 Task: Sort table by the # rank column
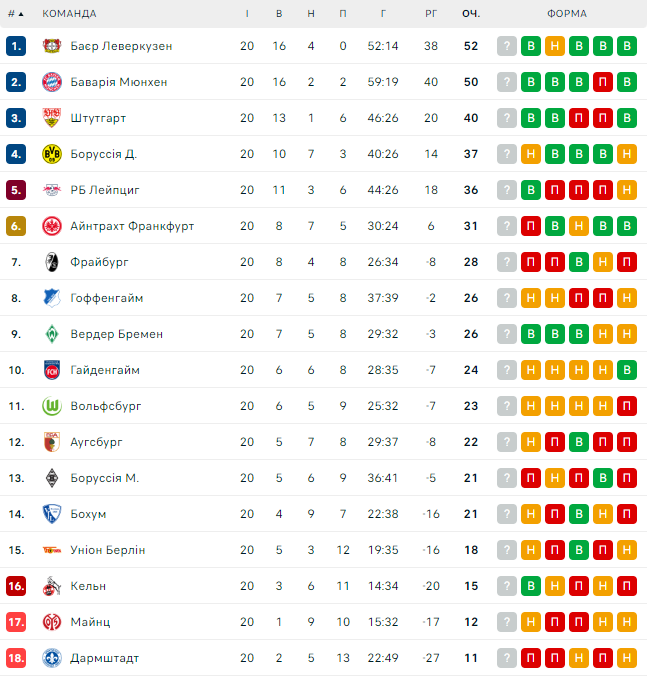click(14, 14)
